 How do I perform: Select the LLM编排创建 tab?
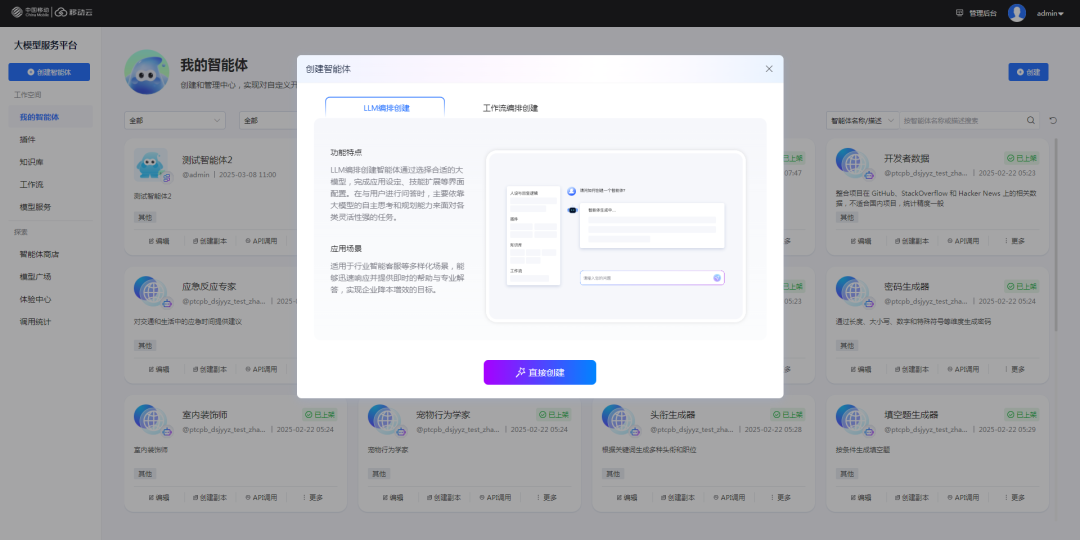385,108
